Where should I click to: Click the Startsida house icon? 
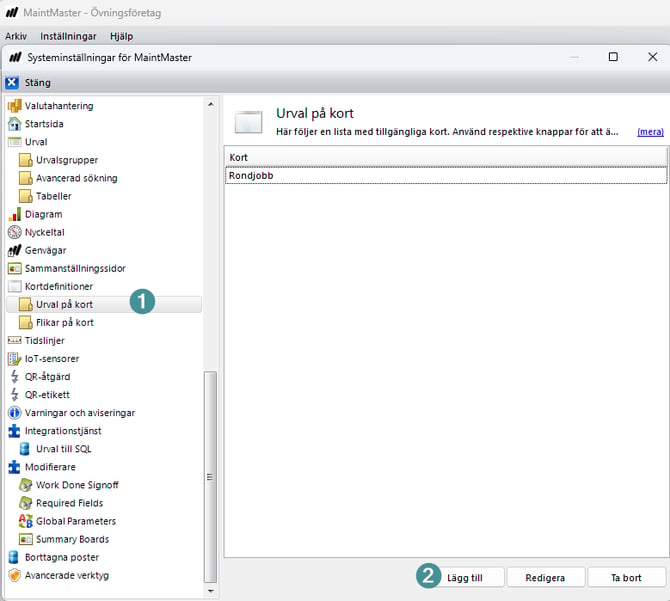coord(15,124)
